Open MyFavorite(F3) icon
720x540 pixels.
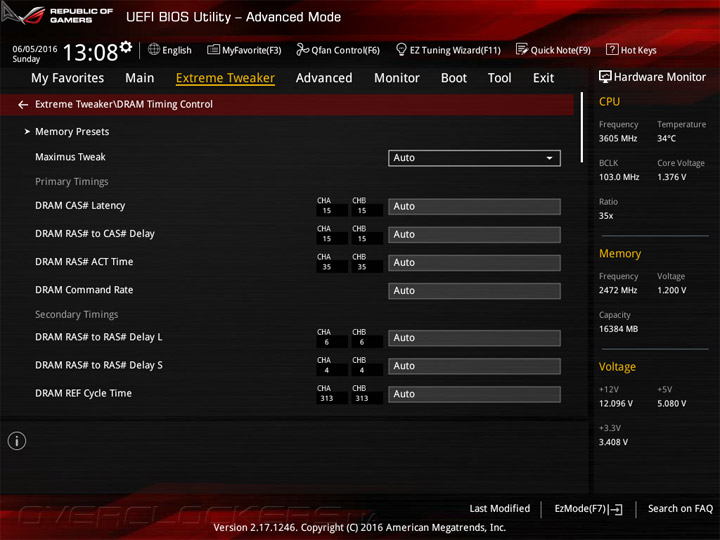coord(213,50)
